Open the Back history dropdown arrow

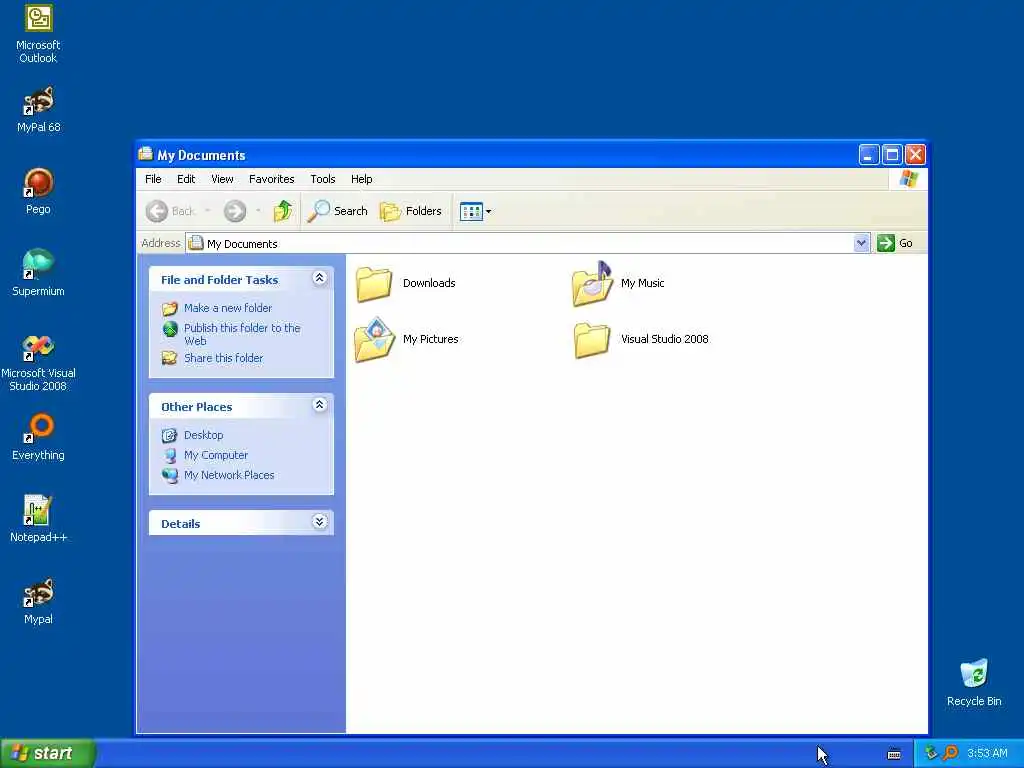point(208,211)
